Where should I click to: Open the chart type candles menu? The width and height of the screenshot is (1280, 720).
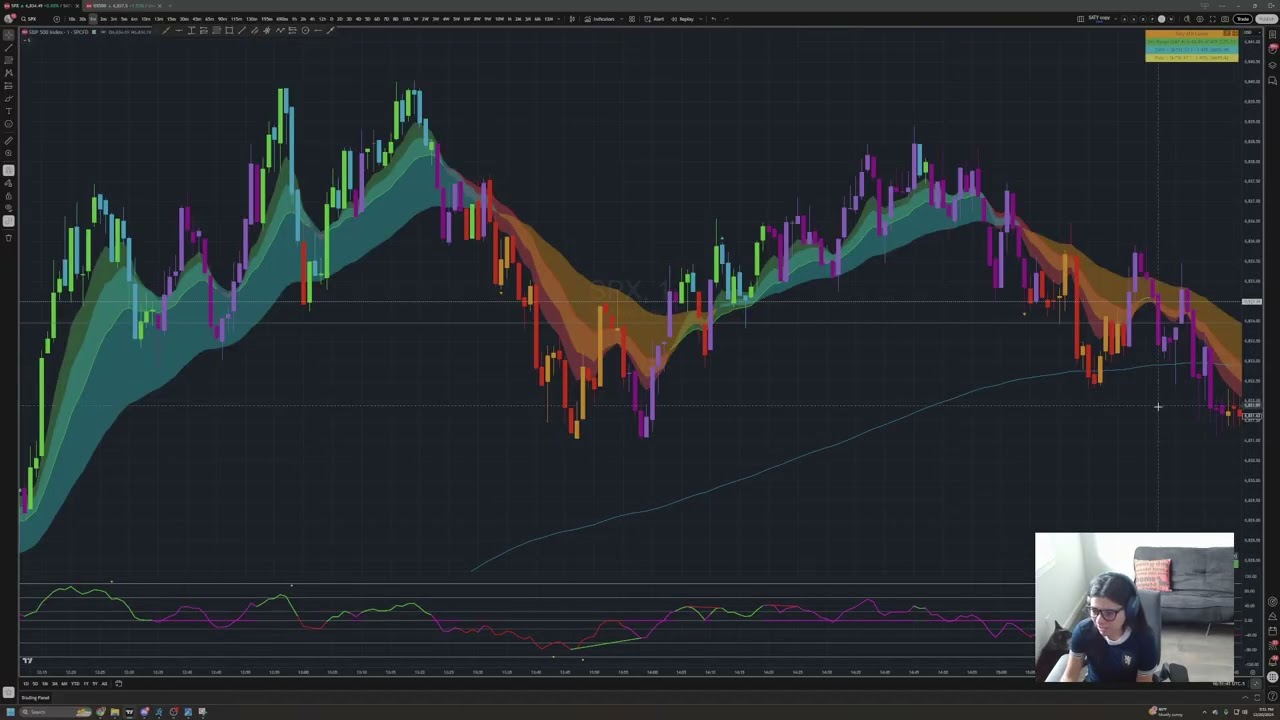(572, 19)
